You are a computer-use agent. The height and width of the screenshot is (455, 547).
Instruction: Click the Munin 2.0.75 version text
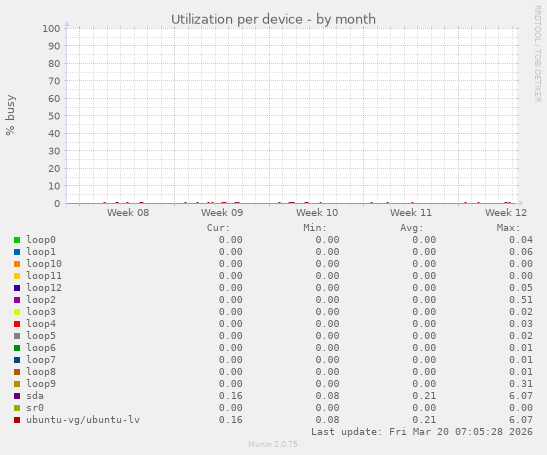(273, 444)
